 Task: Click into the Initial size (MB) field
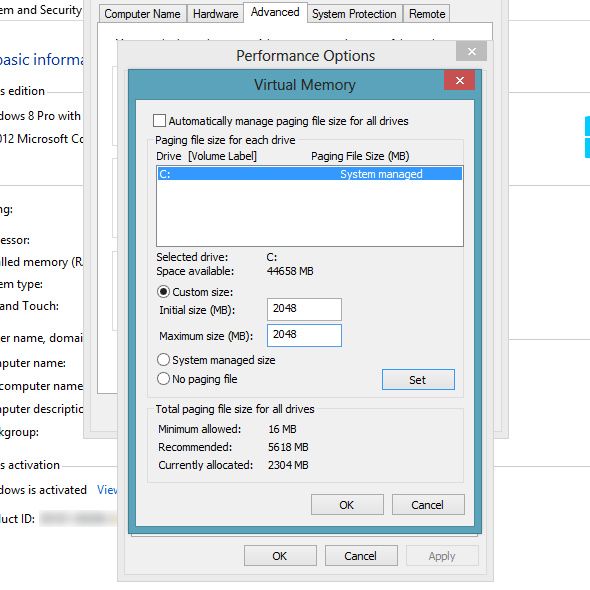304,309
